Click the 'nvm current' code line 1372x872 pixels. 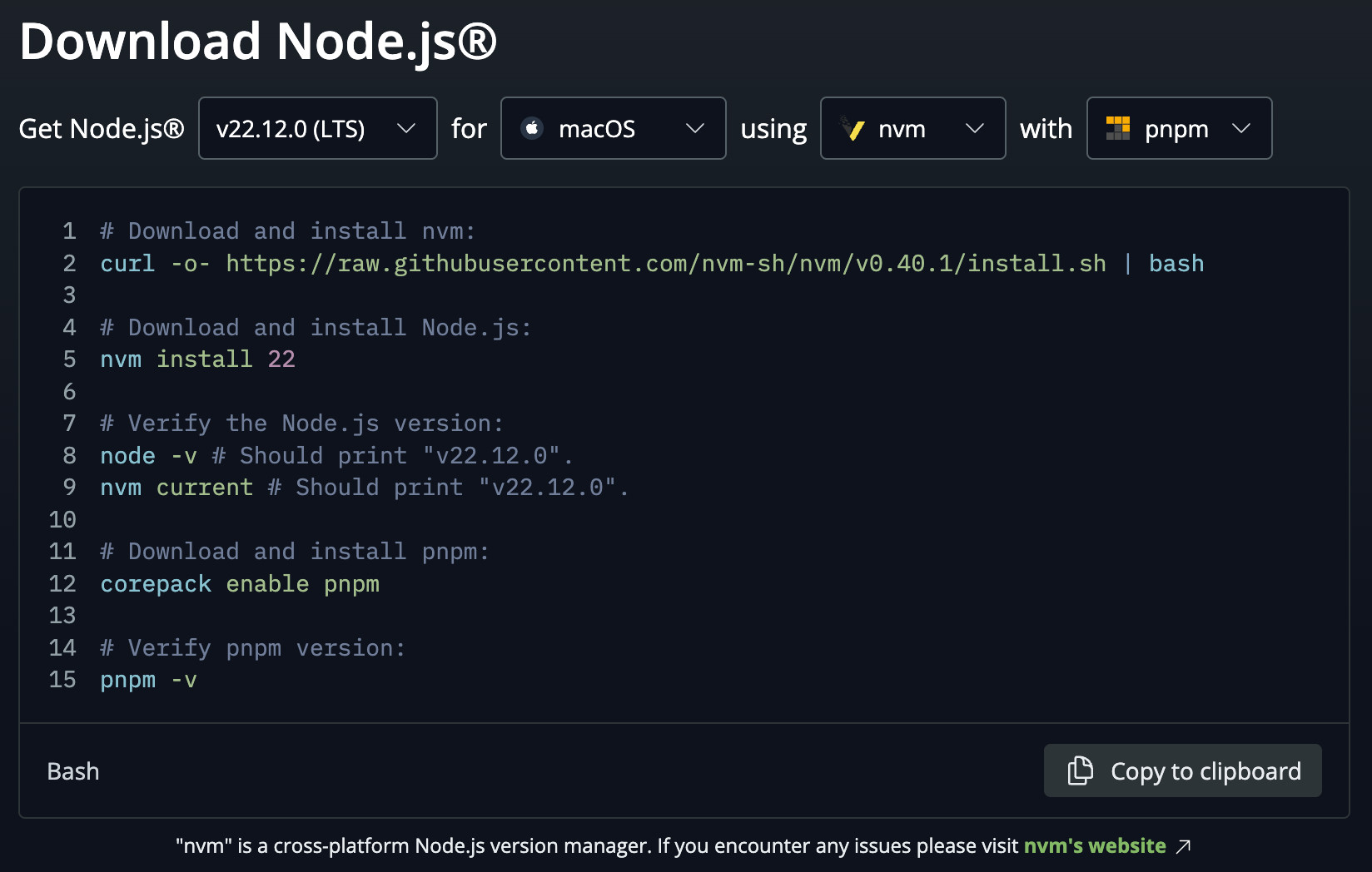click(365, 487)
